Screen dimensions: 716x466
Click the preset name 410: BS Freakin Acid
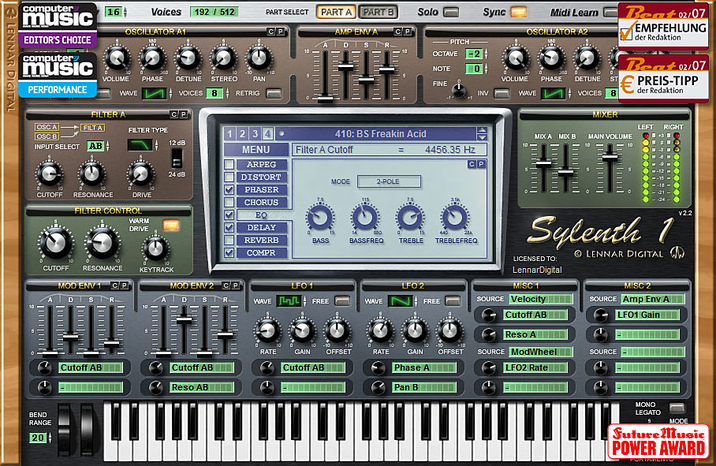pos(380,133)
